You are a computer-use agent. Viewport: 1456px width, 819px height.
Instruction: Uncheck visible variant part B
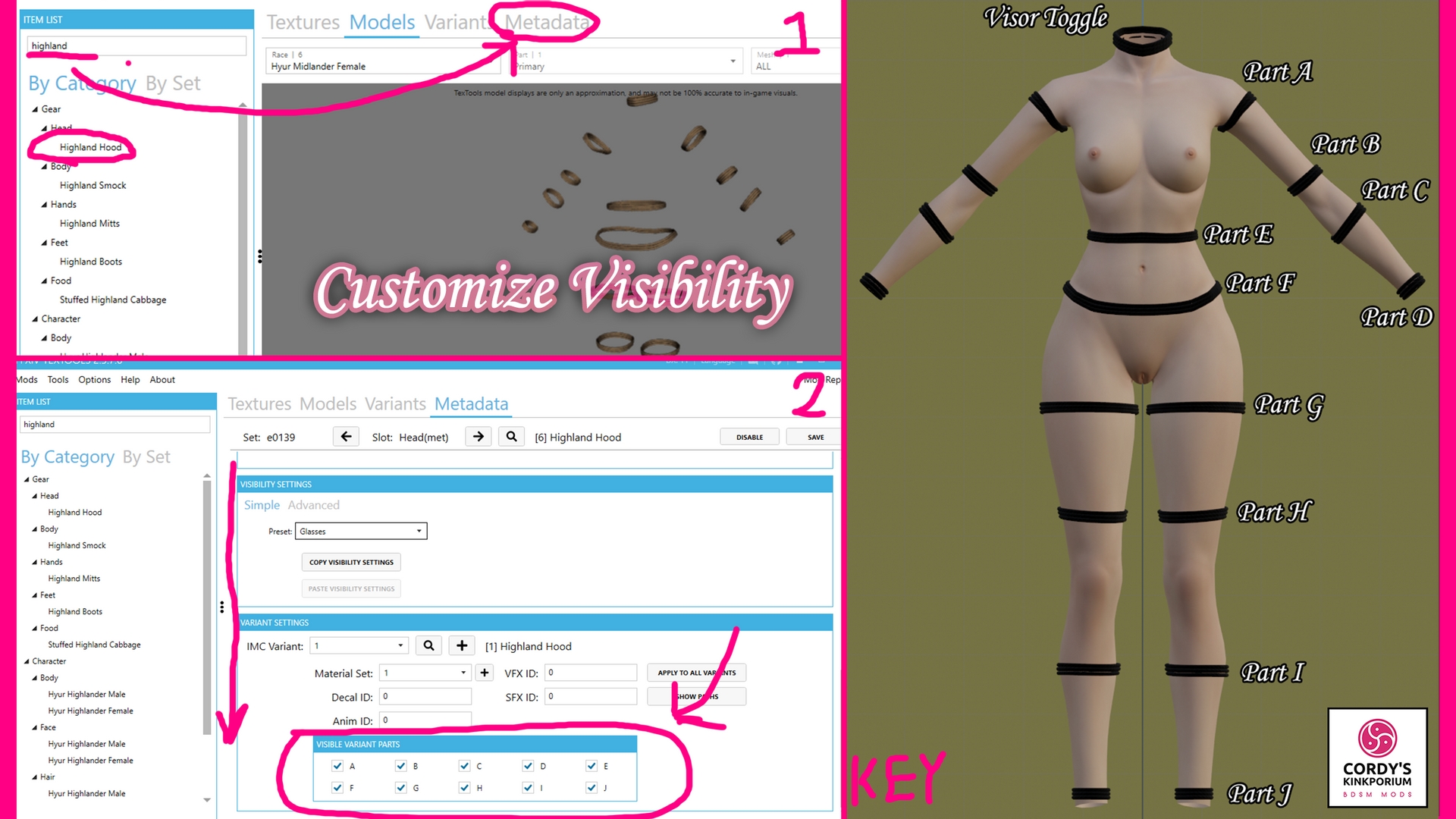pyautogui.click(x=400, y=766)
